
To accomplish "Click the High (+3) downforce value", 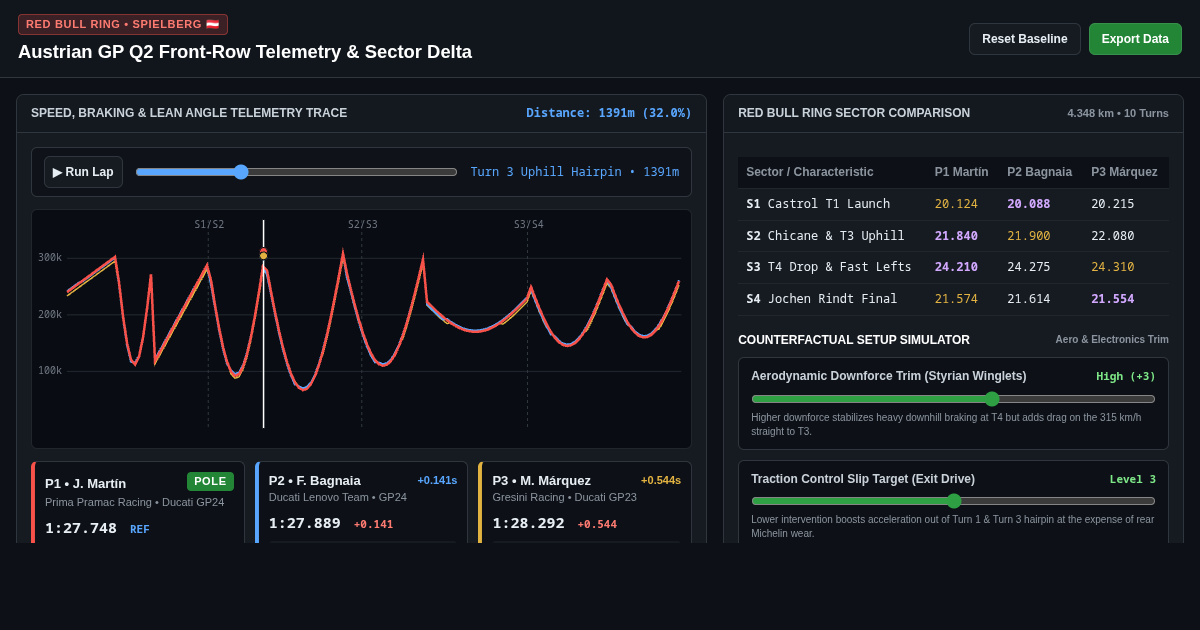I will pos(1126,376).
